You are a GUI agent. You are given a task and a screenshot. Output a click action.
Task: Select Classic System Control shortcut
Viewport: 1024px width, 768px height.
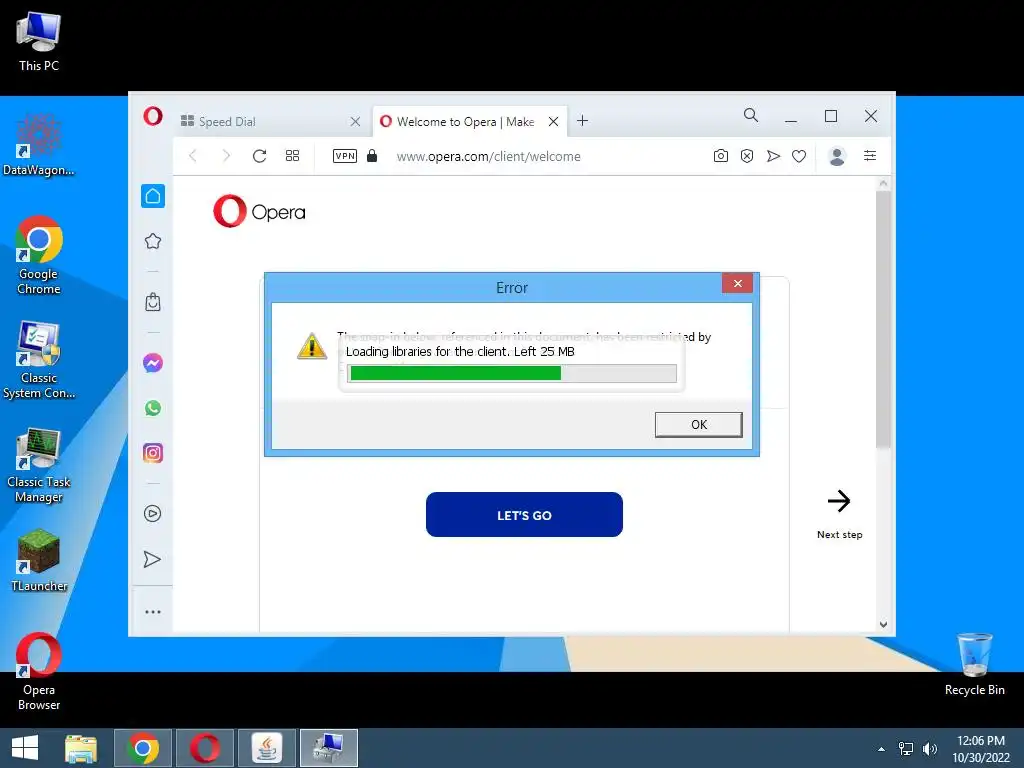39,360
